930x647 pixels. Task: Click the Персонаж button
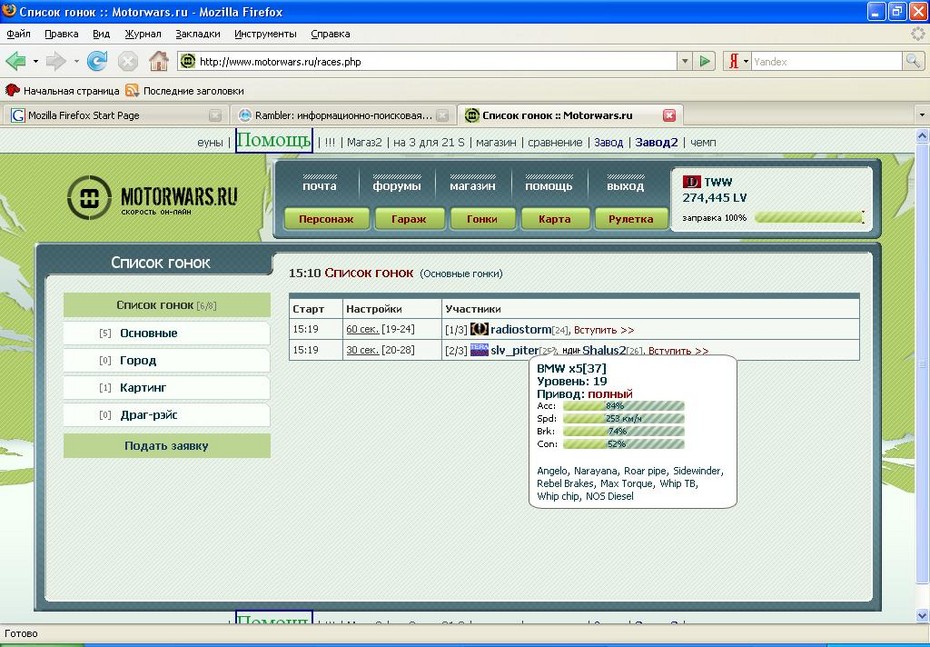click(326, 219)
